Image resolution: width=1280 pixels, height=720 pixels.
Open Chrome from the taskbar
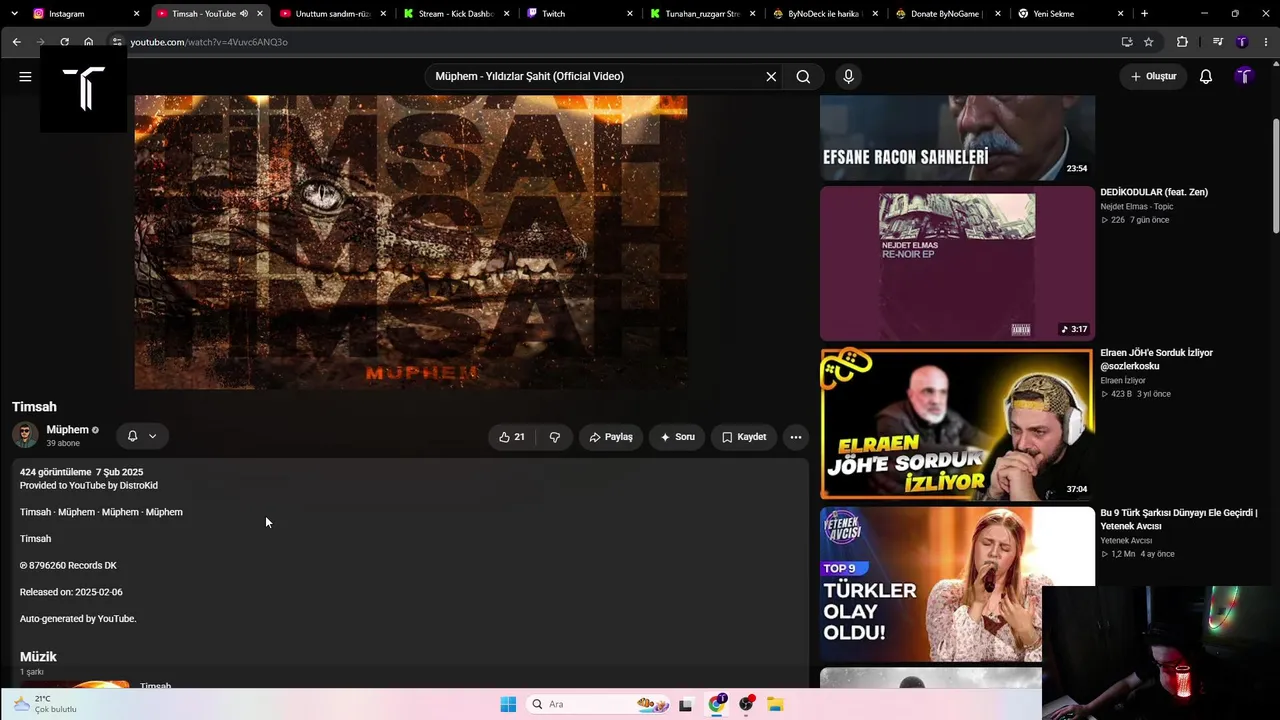716,704
